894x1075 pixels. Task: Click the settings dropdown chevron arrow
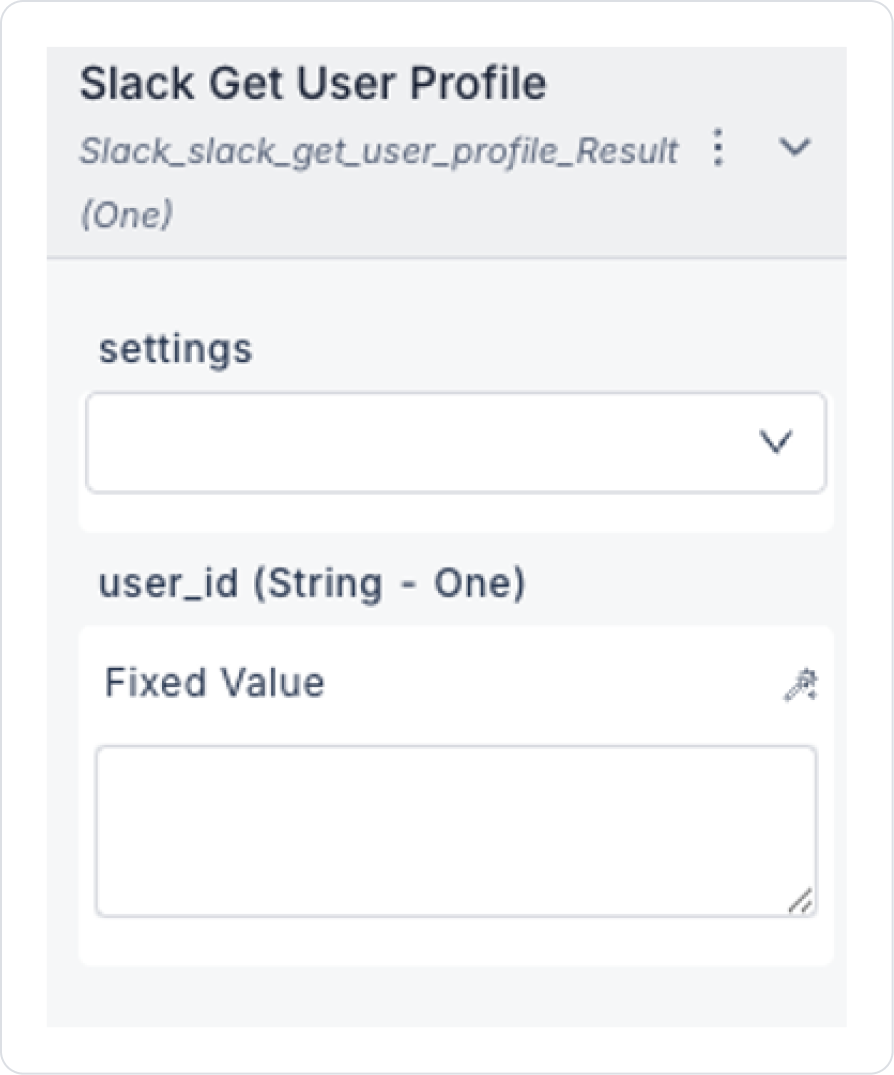pyautogui.click(x=776, y=442)
